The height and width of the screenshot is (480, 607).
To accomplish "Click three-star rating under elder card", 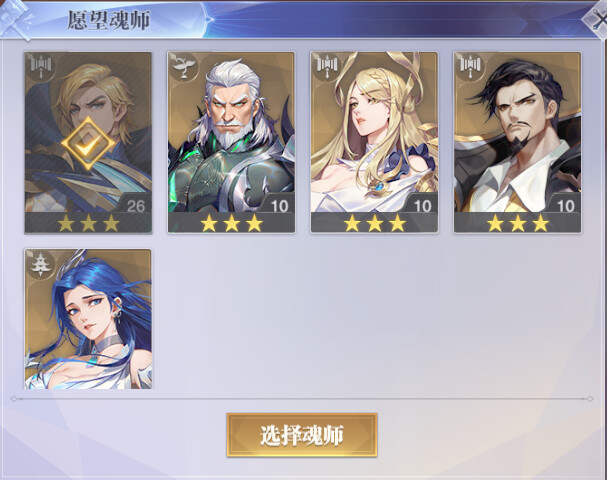I will point(231,223).
